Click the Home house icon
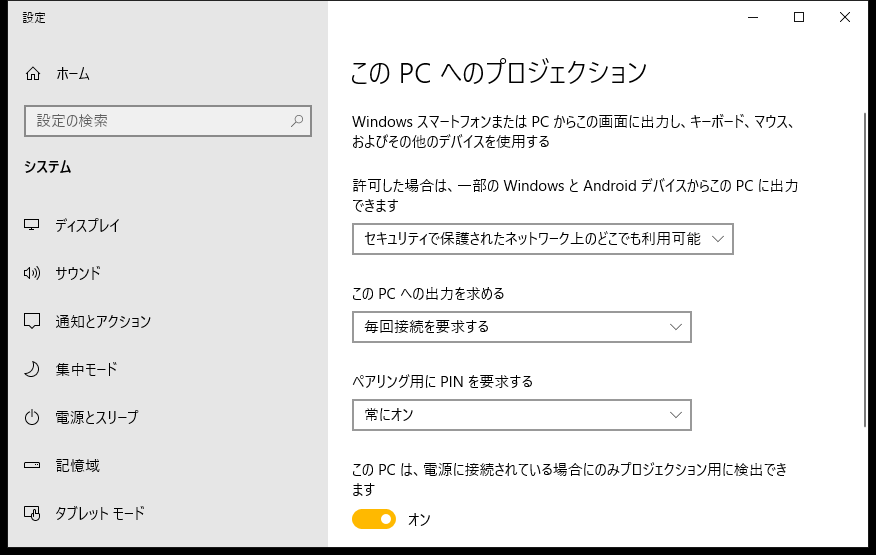Screen dimensions: 876x555 click(33, 74)
